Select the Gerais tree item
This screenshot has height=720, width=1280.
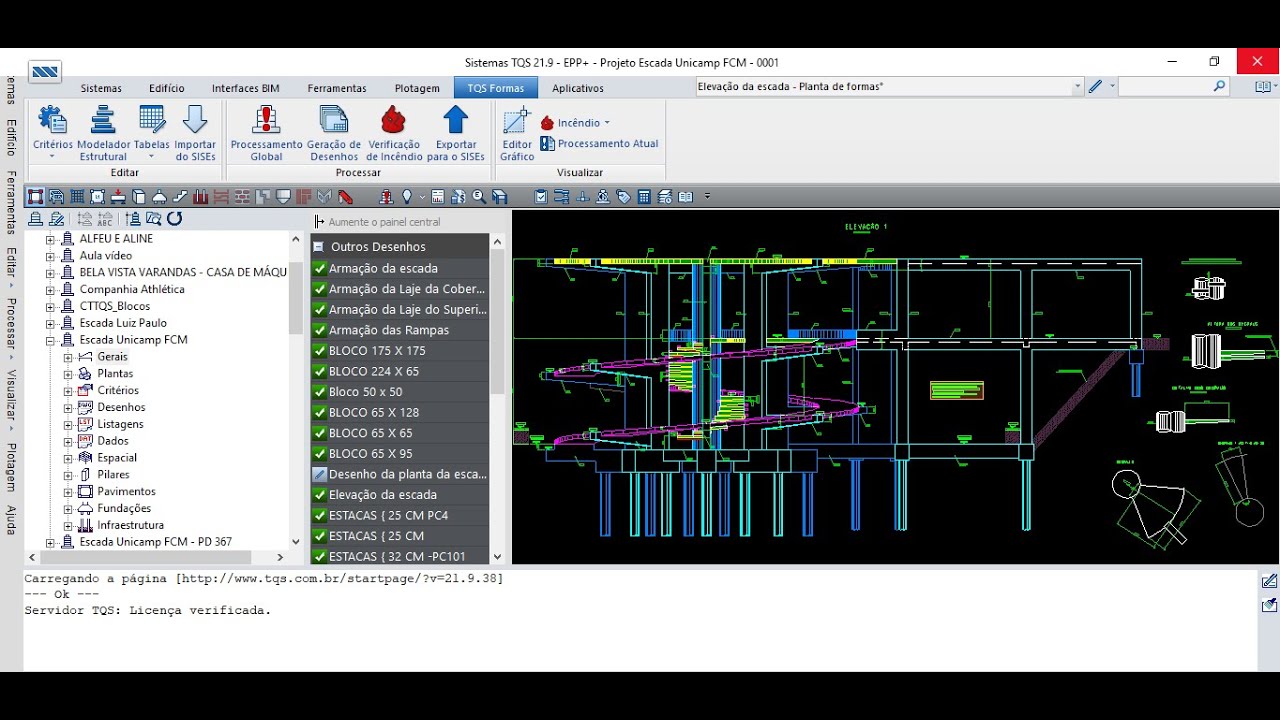112,357
